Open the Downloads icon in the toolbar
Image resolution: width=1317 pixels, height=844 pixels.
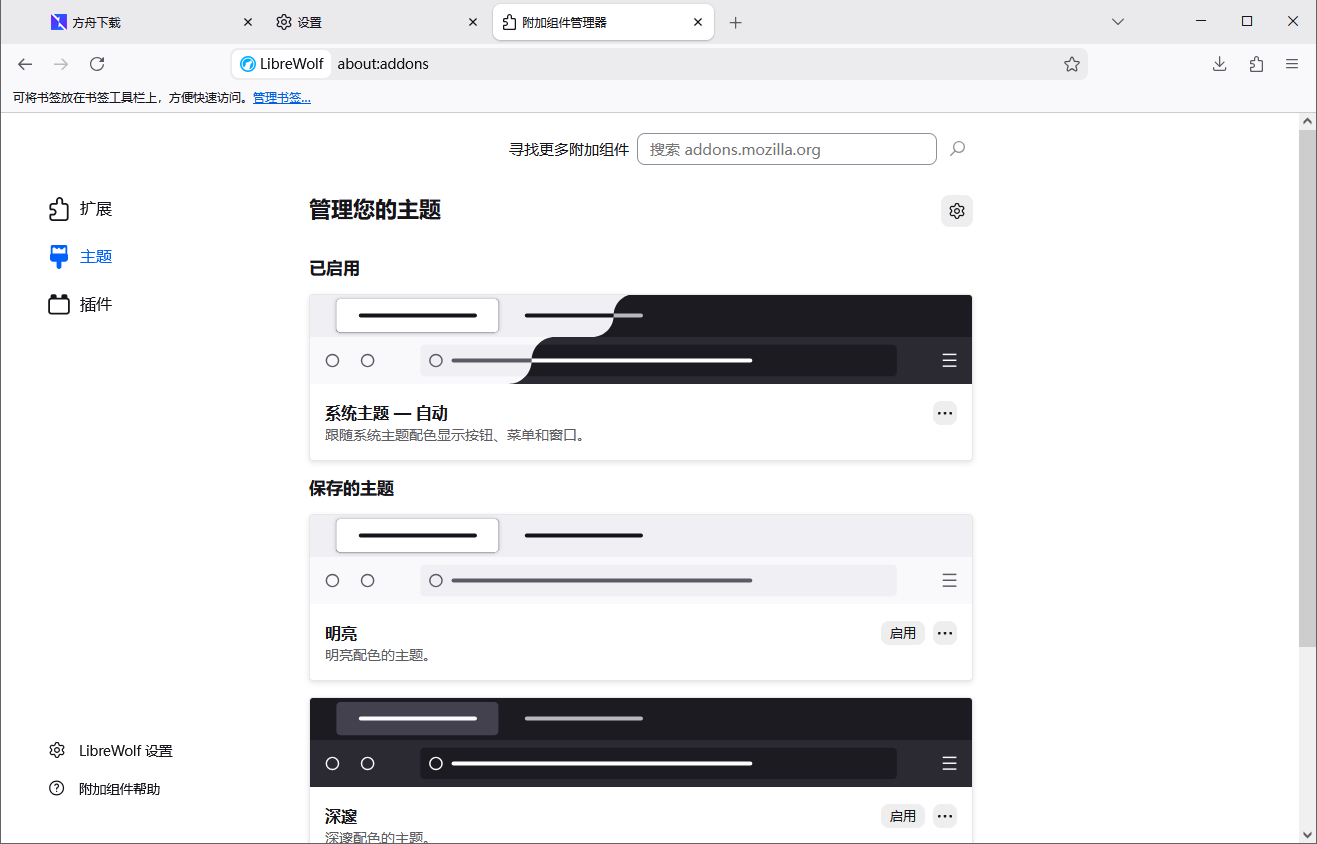pyautogui.click(x=1219, y=63)
